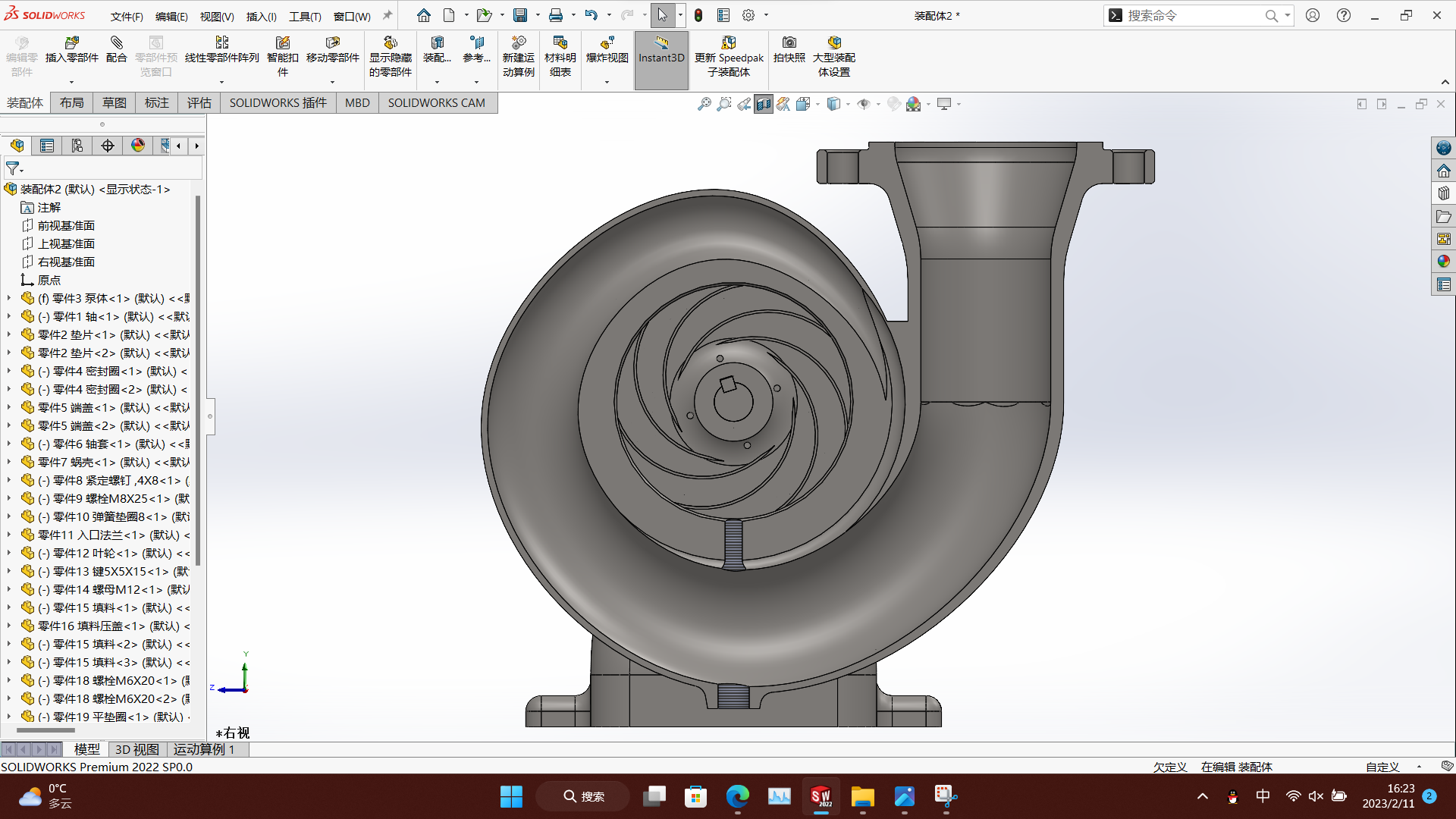Click the Save icon
The height and width of the screenshot is (819, 1456).
(520, 15)
